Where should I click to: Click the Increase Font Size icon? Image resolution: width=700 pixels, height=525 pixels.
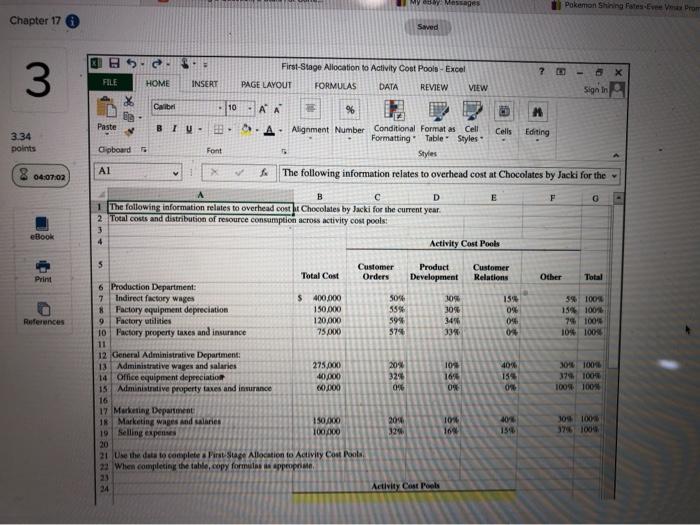pos(263,108)
